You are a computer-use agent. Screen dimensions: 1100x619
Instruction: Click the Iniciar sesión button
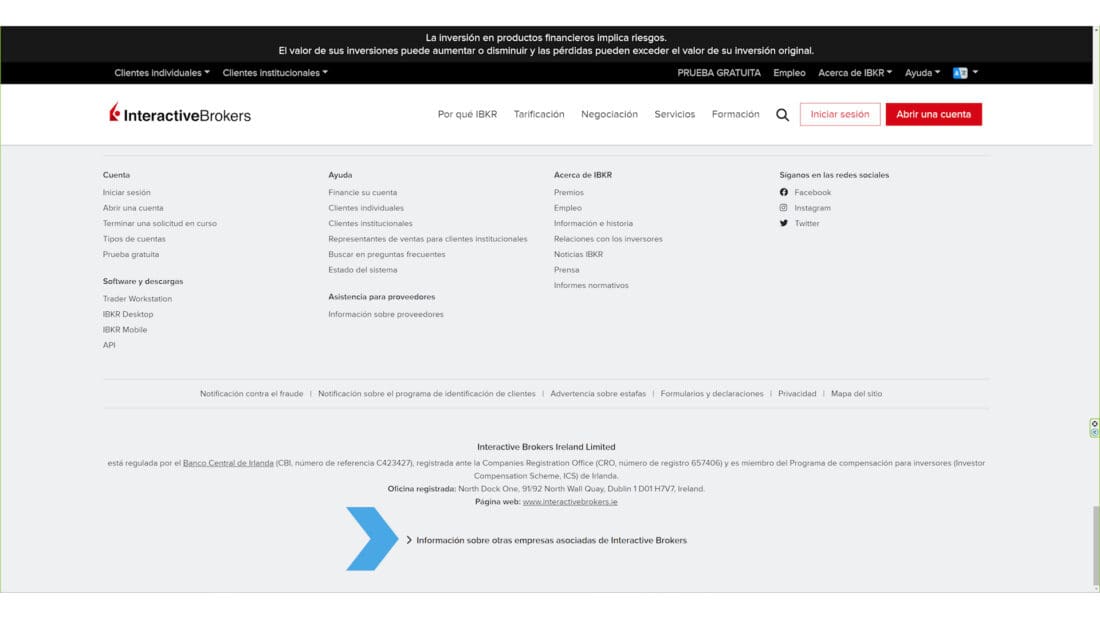coord(840,114)
